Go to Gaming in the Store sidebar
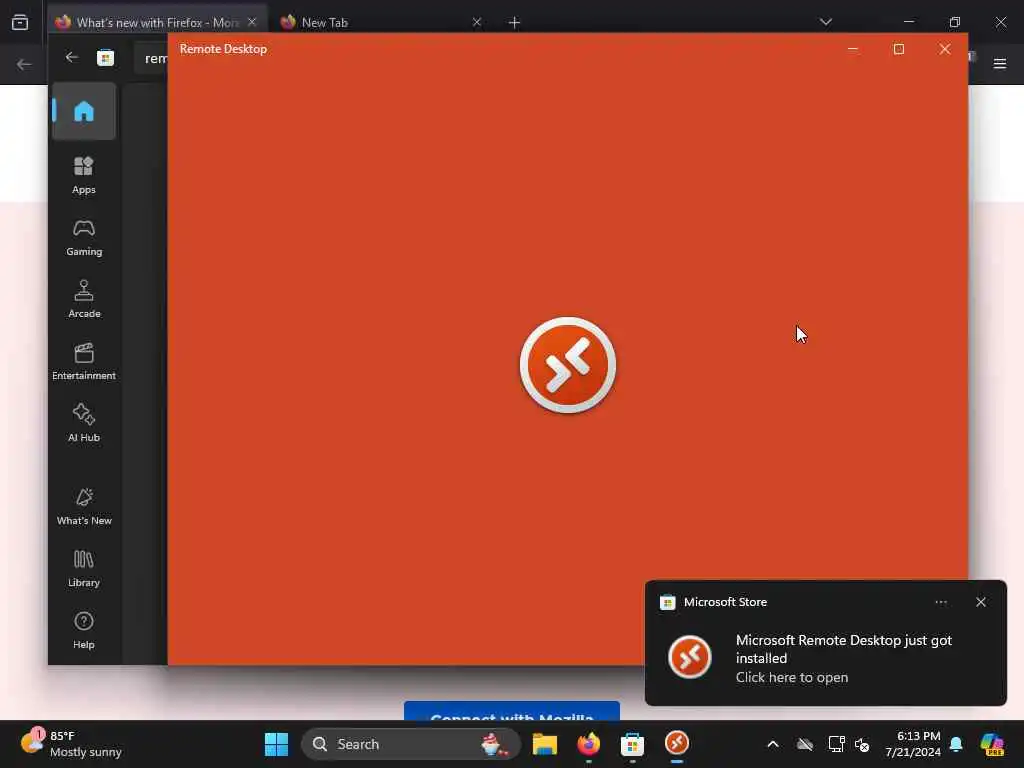 coord(84,237)
